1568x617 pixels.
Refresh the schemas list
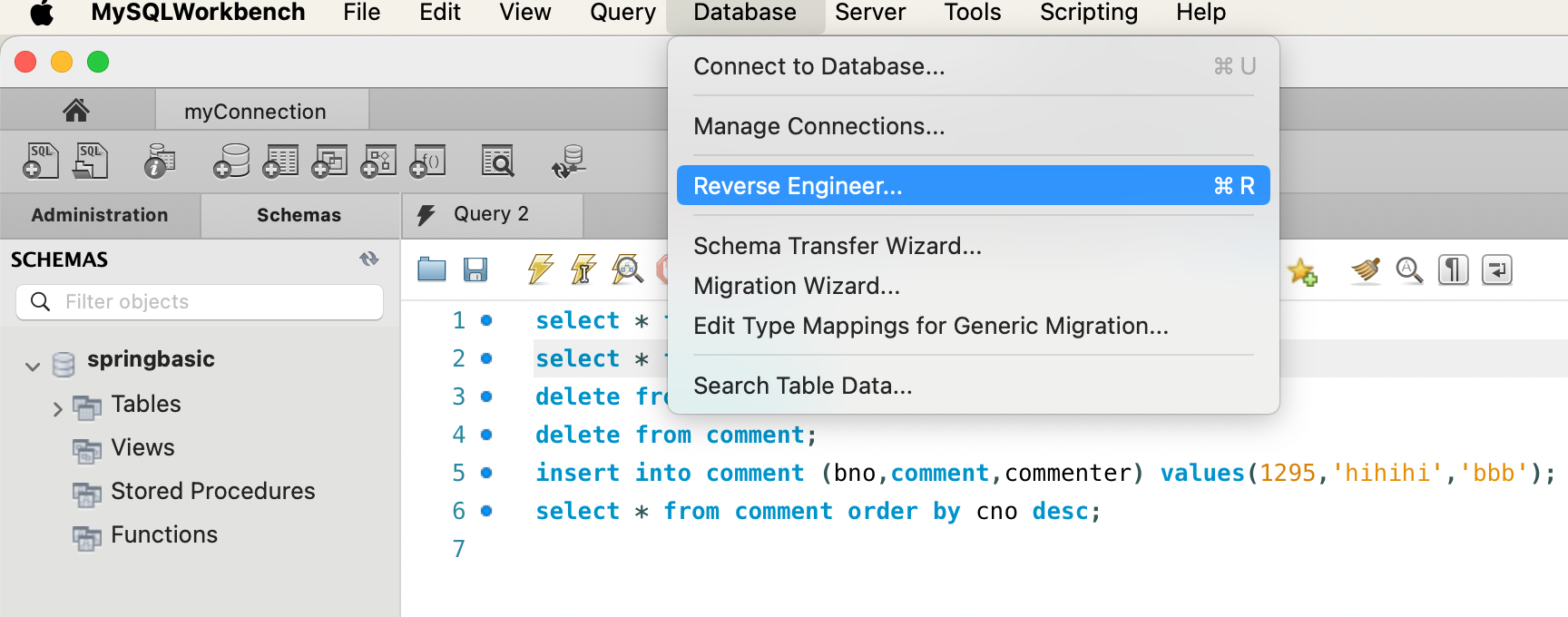click(x=369, y=260)
